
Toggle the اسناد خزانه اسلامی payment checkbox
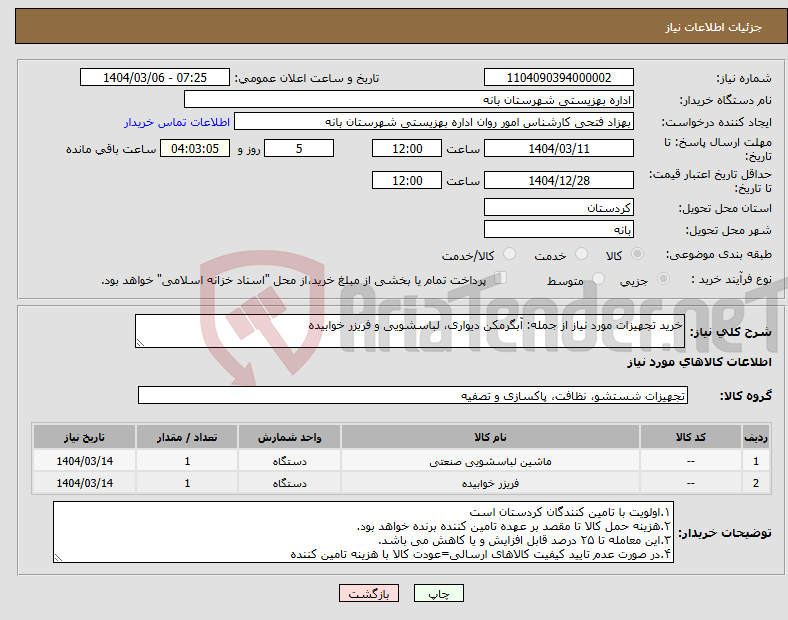pyautogui.click(x=501, y=278)
